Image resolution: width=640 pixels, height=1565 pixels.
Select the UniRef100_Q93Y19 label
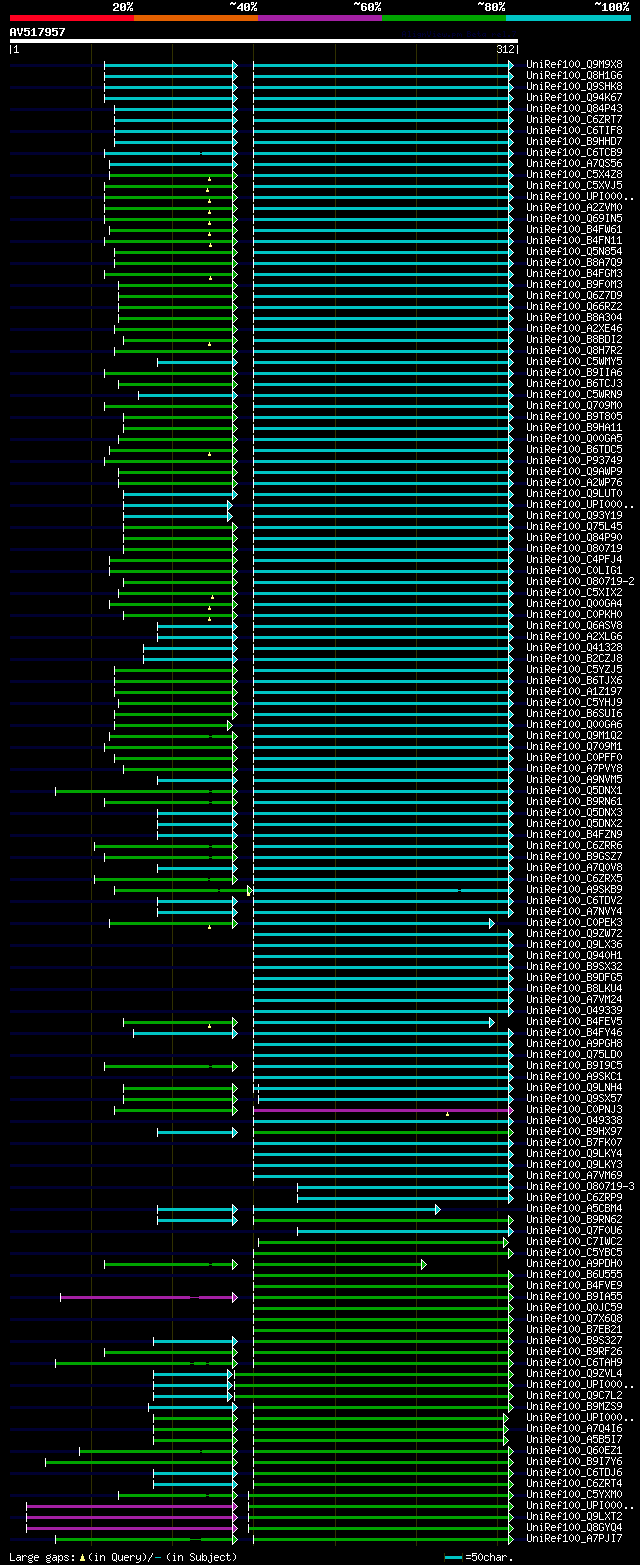pos(574,515)
